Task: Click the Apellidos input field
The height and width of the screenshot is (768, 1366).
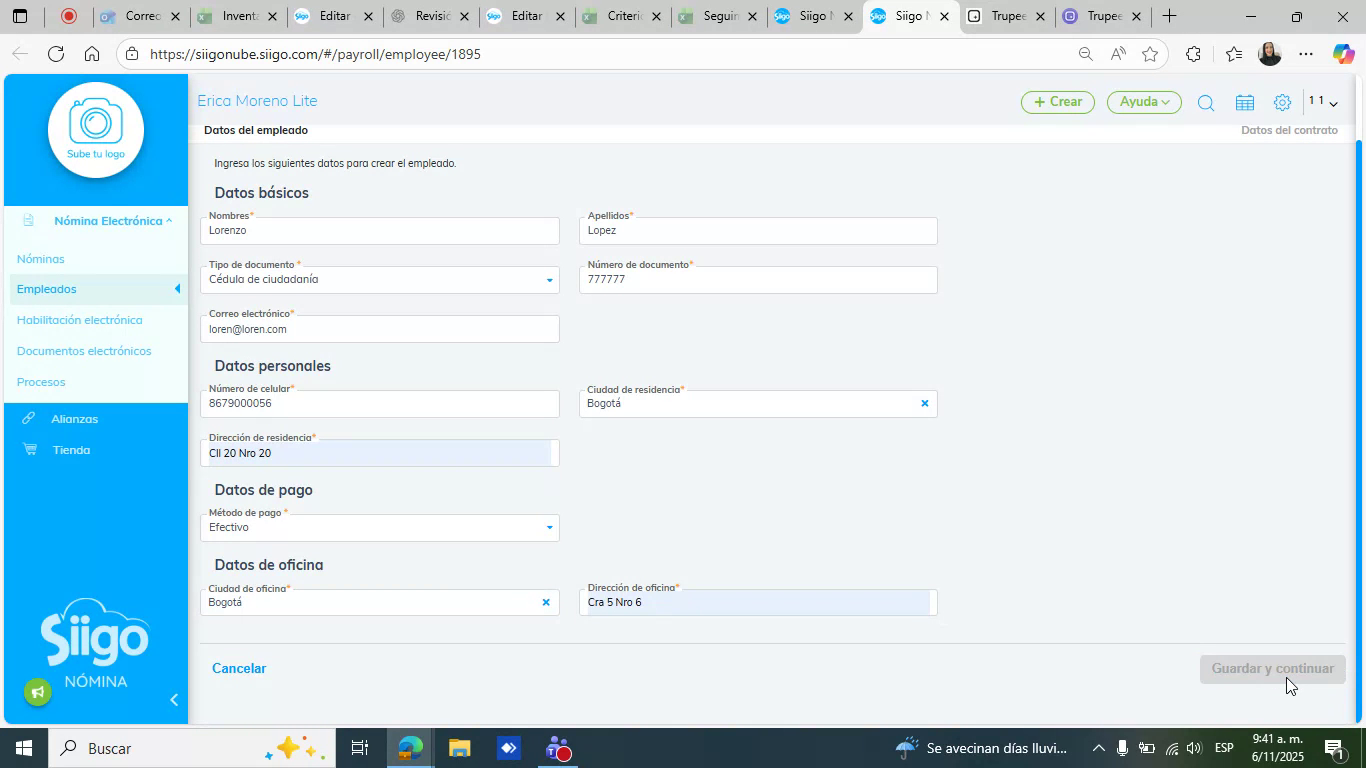Action: point(758,231)
